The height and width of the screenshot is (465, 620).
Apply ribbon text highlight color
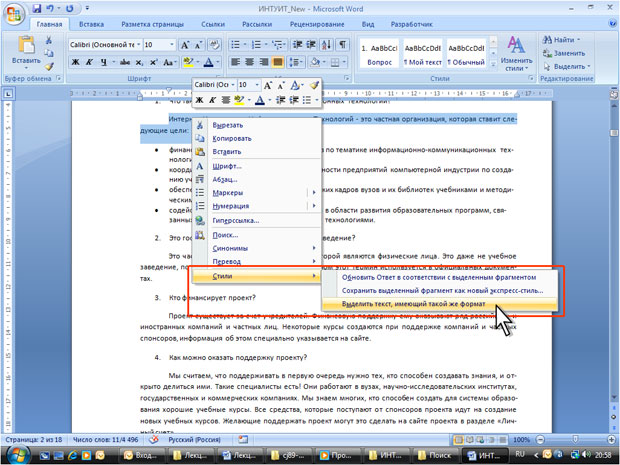point(188,62)
